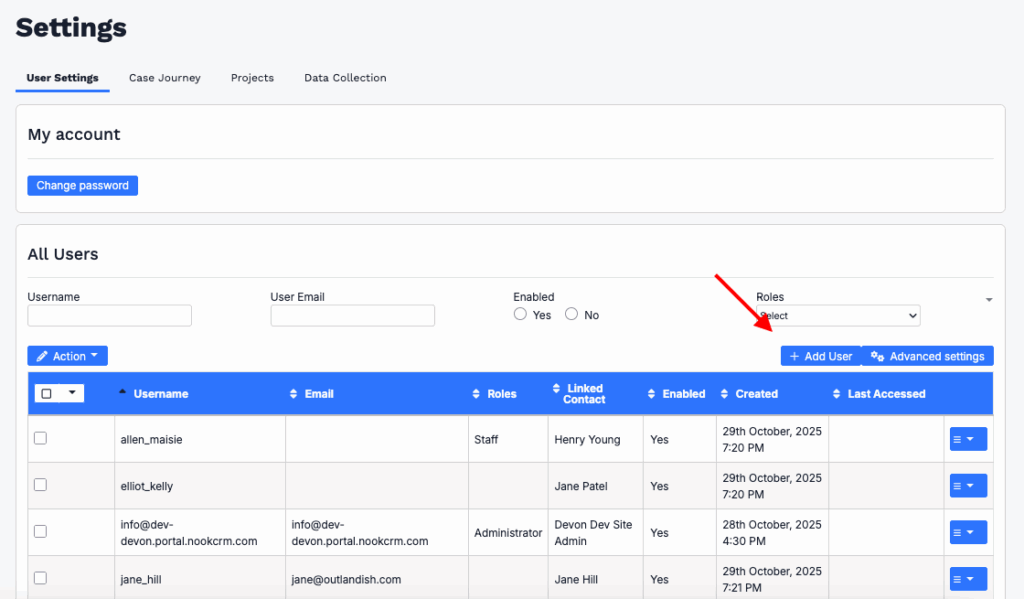
Task: Open the Data Collection tab
Action: click(x=345, y=78)
